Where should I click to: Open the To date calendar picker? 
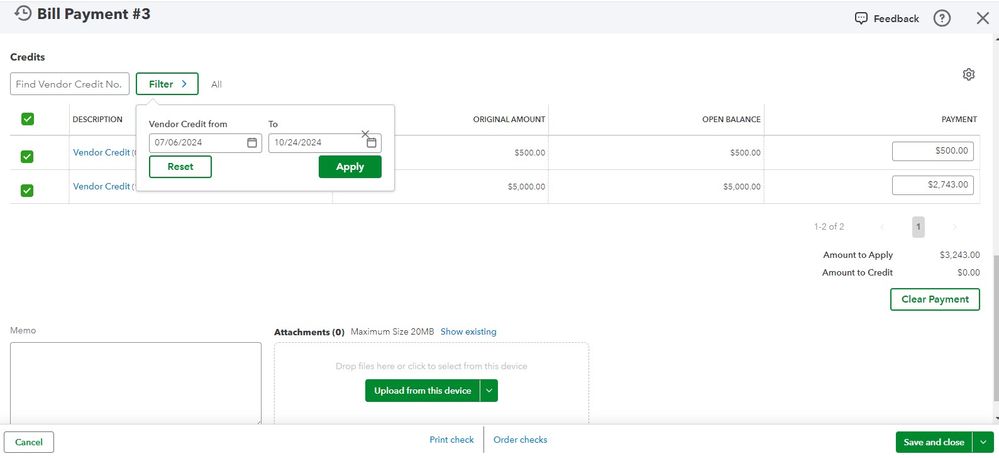(371, 143)
